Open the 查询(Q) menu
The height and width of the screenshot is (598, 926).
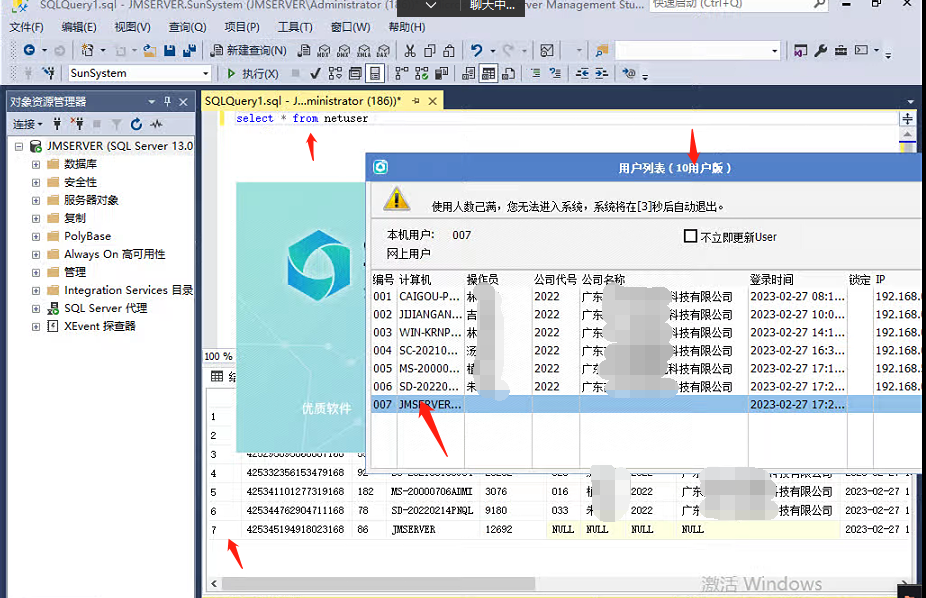pos(187,27)
